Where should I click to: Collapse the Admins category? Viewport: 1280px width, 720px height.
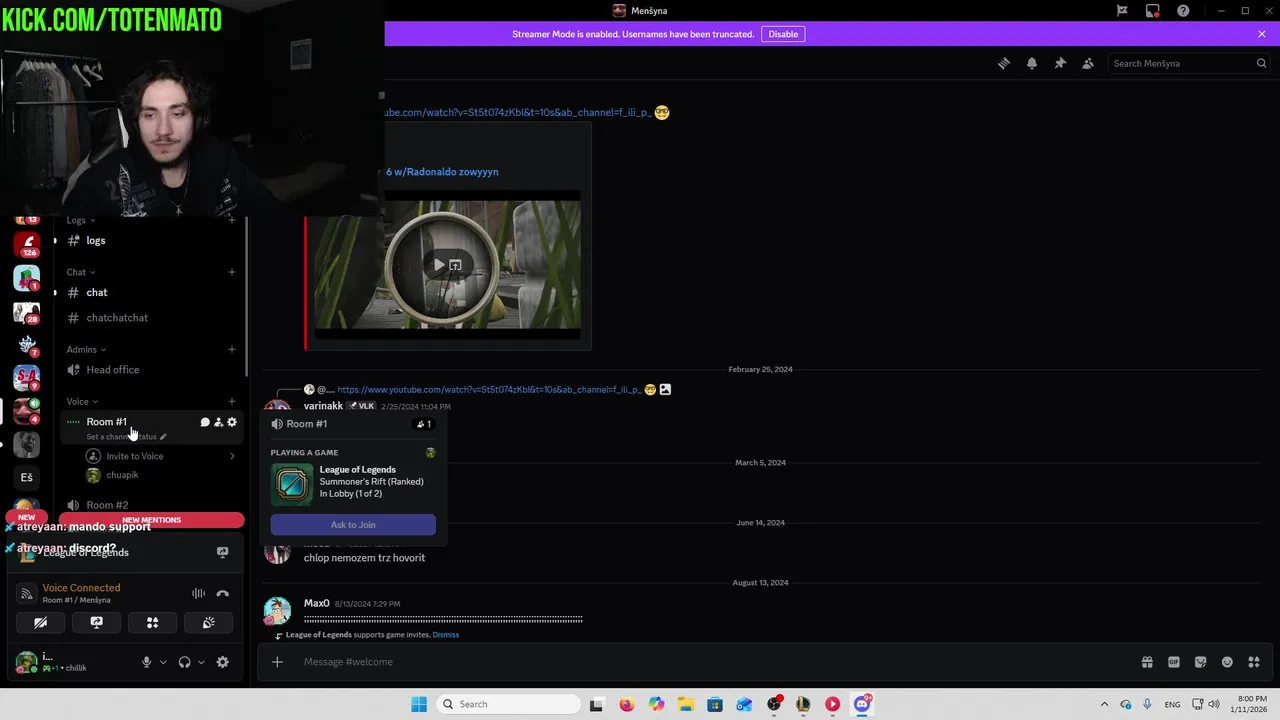coord(86,350)
